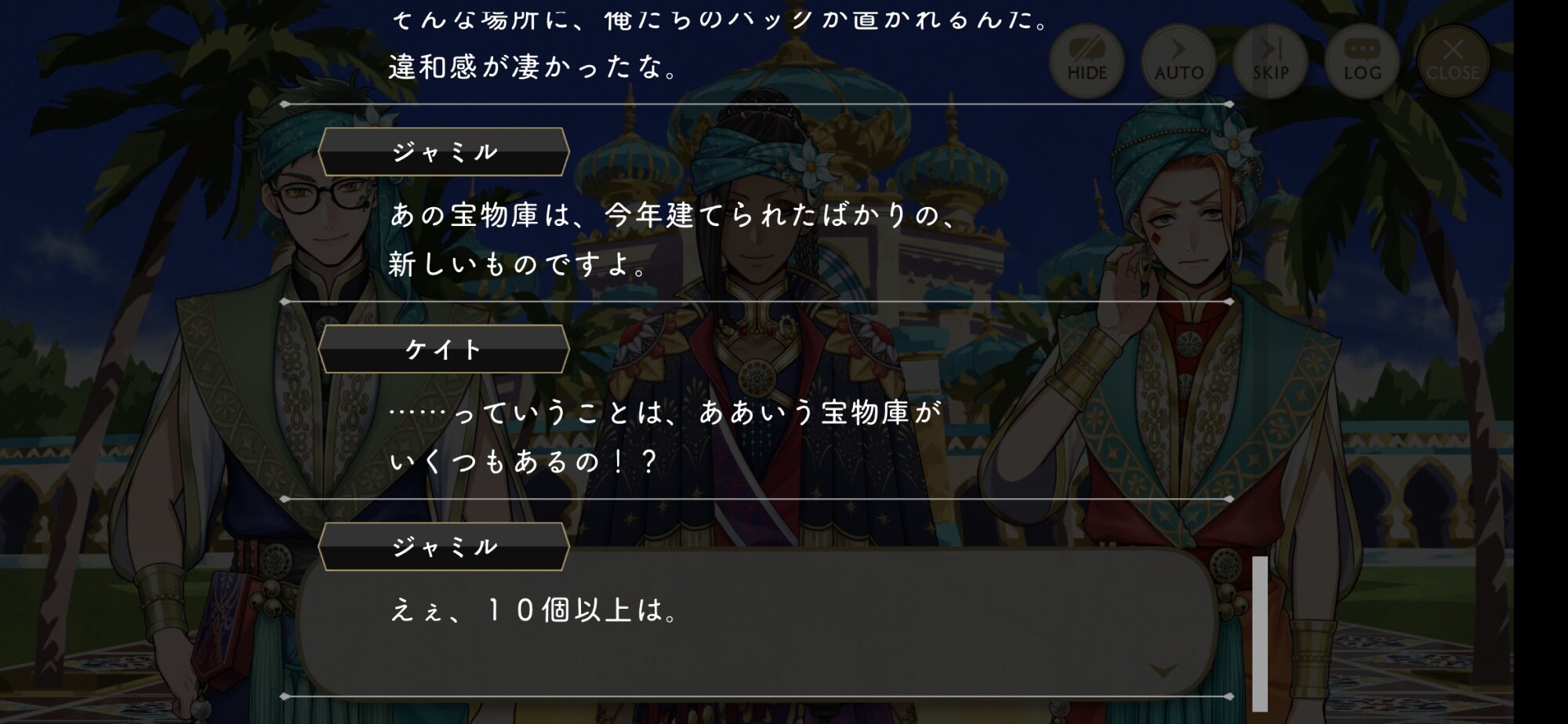Viewport: 1568px width, 724px height.
Task: Enable AUTO play mode
Action: point(1178,60)
